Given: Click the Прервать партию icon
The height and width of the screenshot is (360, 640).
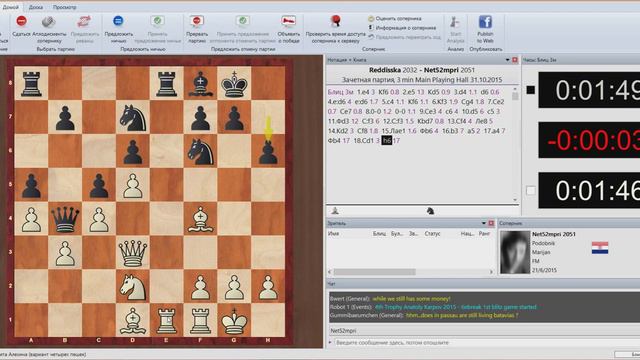Looking at the screenshot, I should 197,21.
